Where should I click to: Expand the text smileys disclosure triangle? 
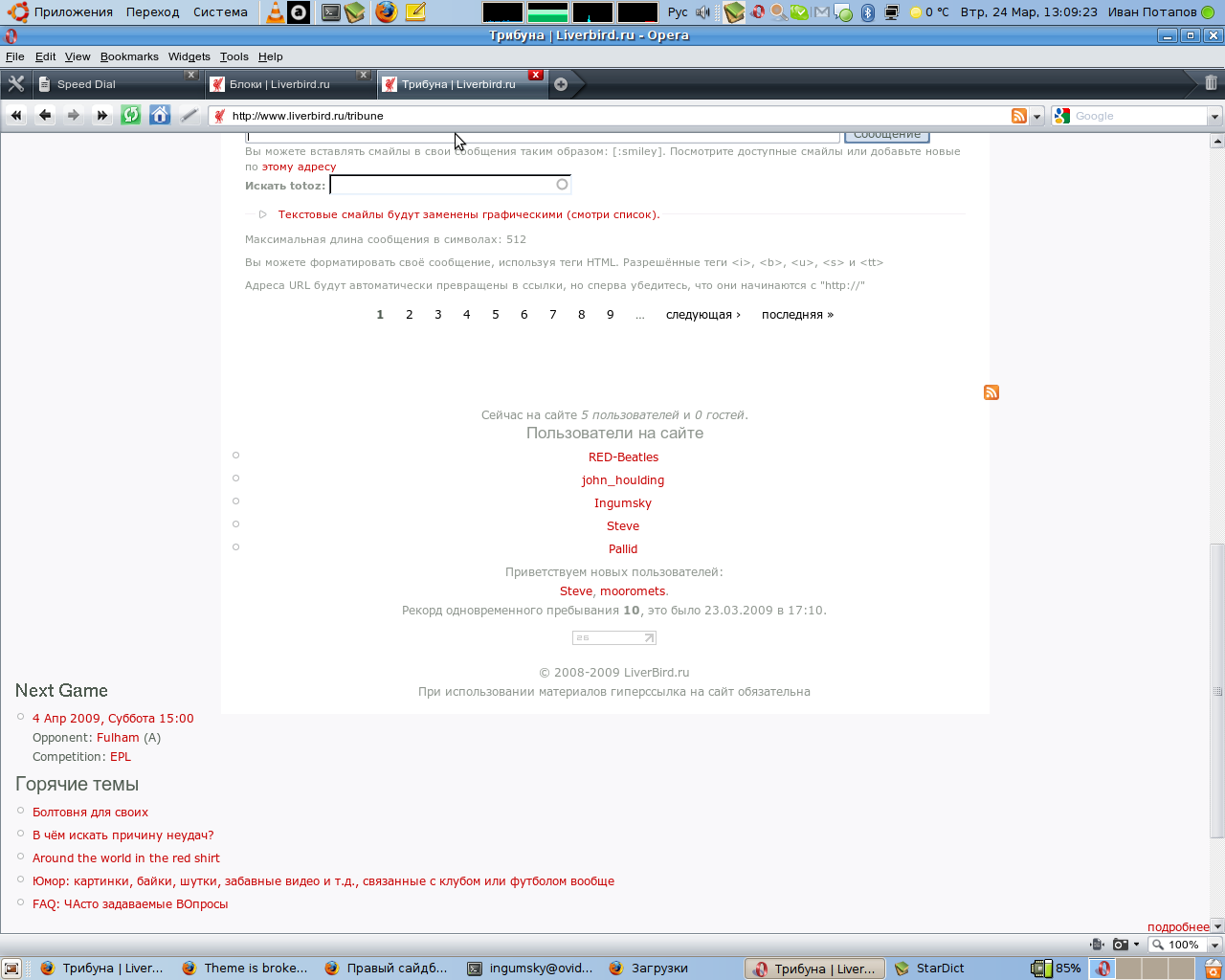262,214
